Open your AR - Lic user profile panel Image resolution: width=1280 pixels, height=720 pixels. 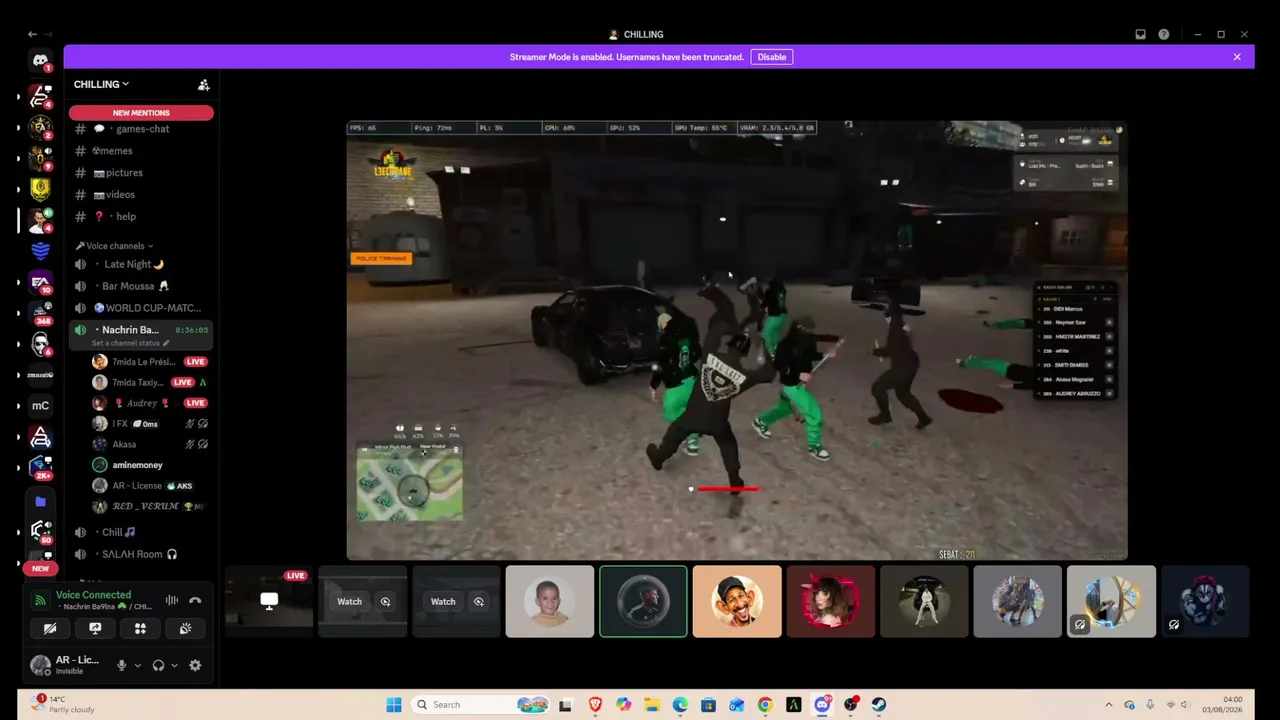click(x=68, y=665)
